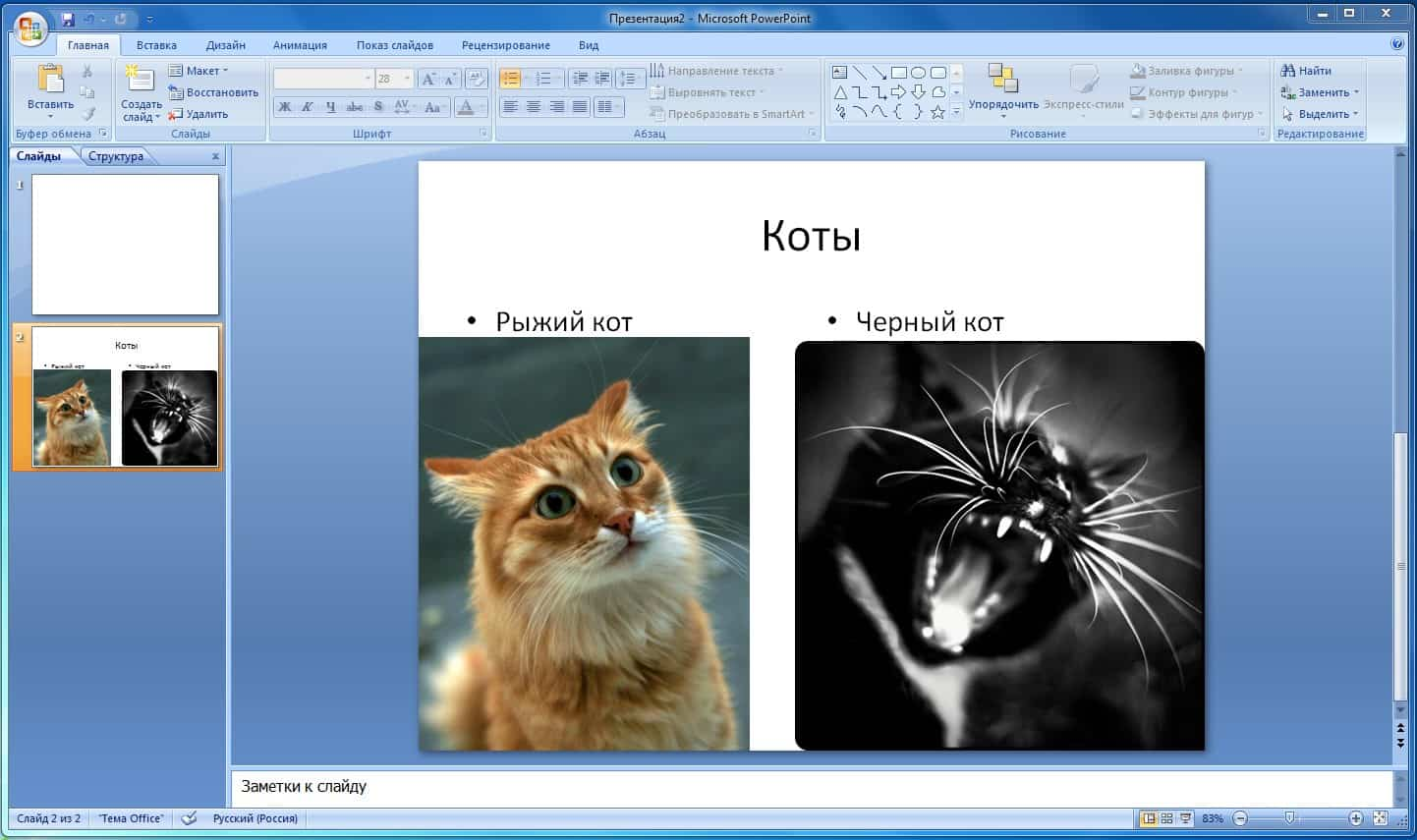Open Шрифт dialog launcher
1417x840 pixels.
click(483, 134)
